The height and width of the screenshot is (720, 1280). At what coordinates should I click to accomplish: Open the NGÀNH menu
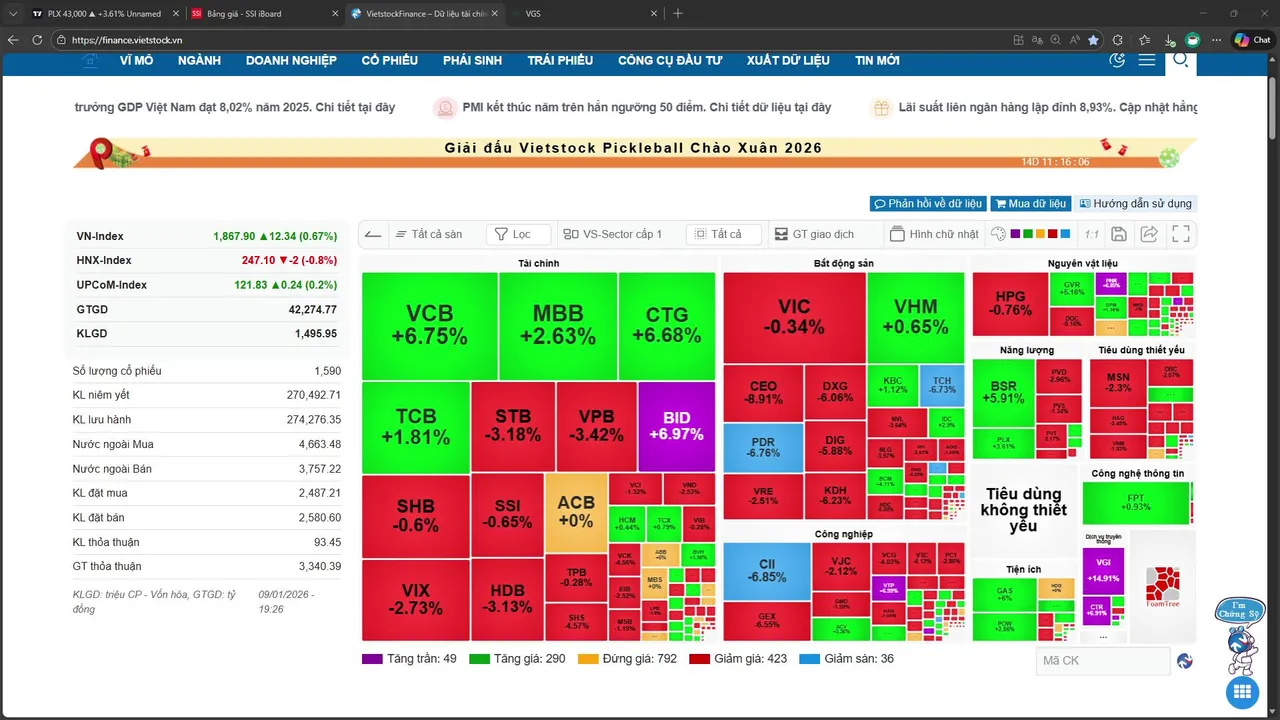point(199,60)
